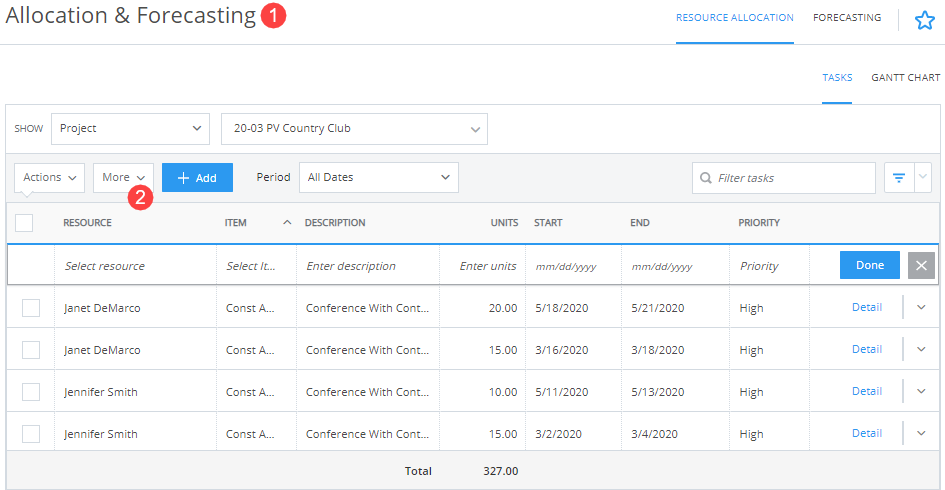Click the Select resource field
The height and width of the screenshot is (490, 945).
point(136,266)
